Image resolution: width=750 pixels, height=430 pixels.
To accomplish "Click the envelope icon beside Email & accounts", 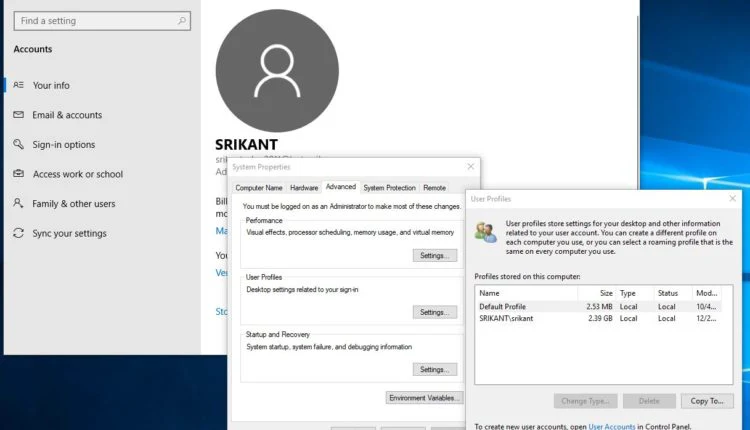I will point(18,115).
